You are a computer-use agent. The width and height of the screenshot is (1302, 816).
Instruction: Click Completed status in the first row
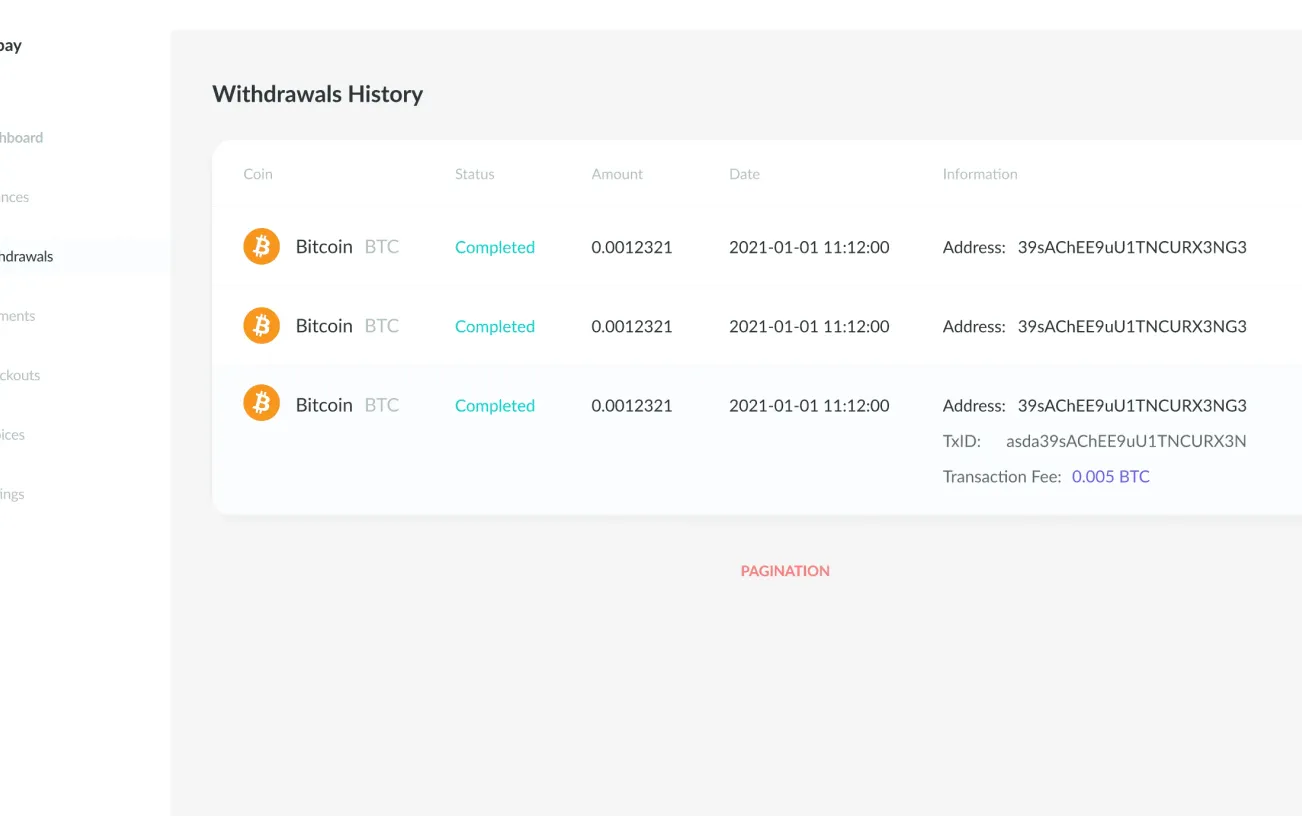[x=495, y=247]
